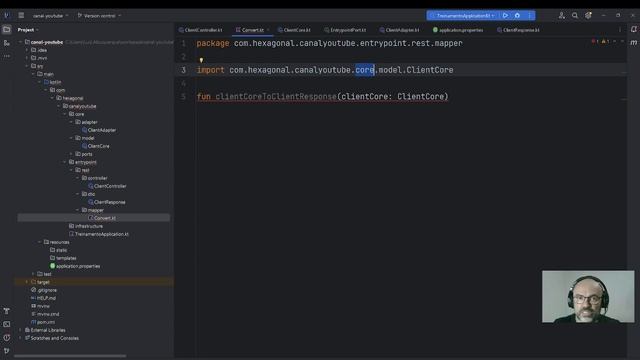This screenshot has width=640, height=360.
Task: Open the Terminal tool window
Action: point(7,324)
